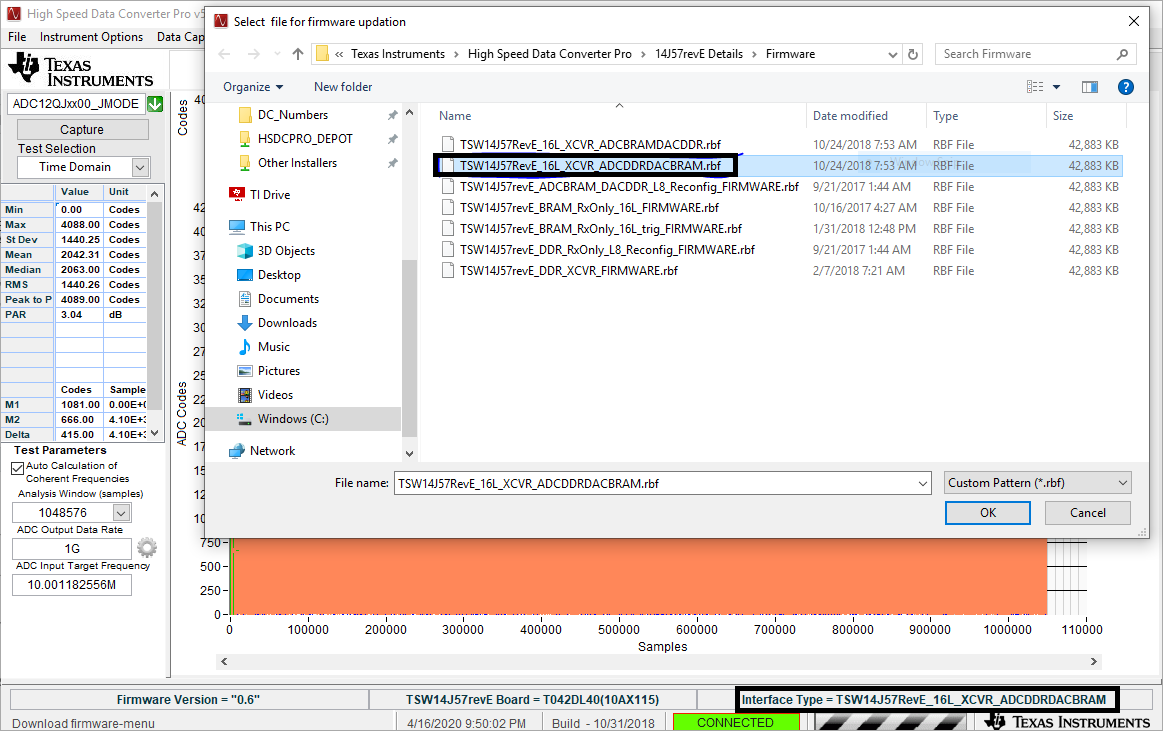Toggle the preview pane icon

tap(1090, 87)
